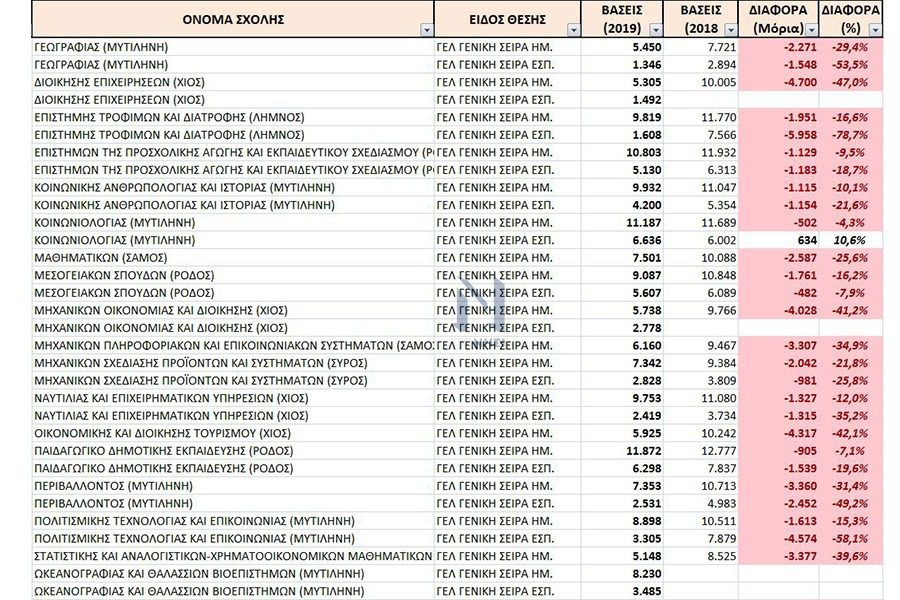Image resolution: width=900 pixels, height=600 pixels.
Task: Select the difference value -4.700
Action: pyautogui.click(x=779, y=82)
